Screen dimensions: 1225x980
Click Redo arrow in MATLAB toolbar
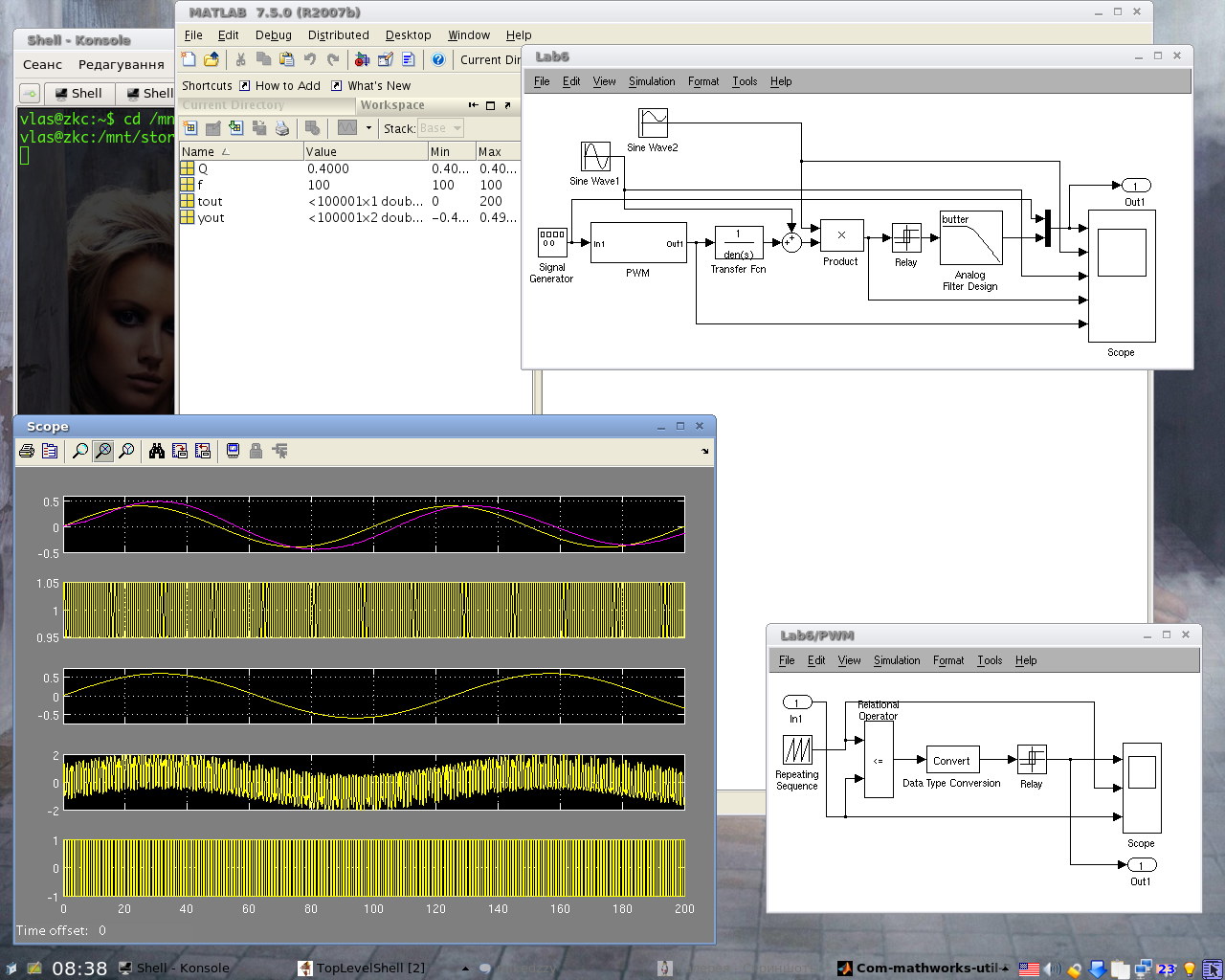coord(332,59)
